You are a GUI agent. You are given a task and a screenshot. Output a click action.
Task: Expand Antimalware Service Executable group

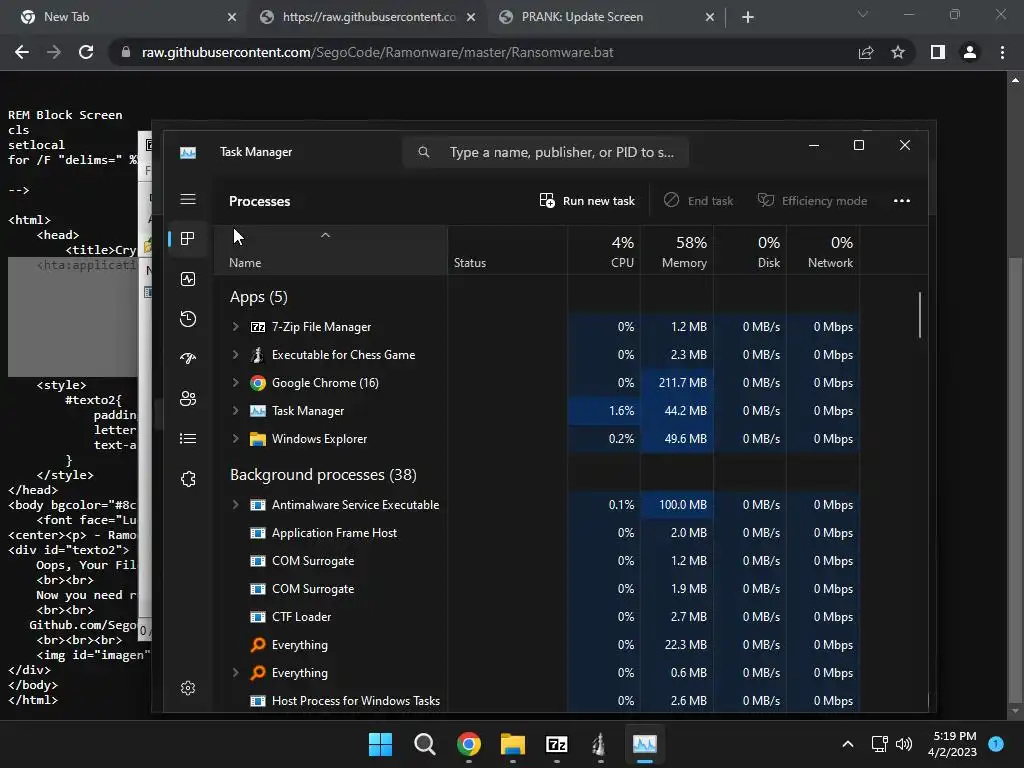[x=236, y=505]
